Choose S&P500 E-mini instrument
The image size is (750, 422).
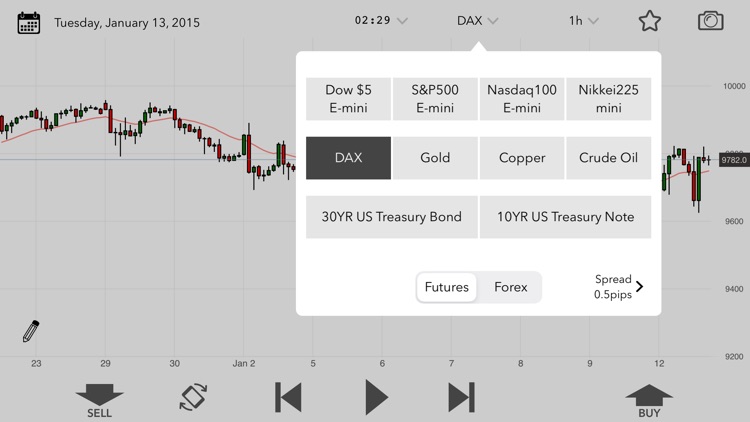point(435,99)
